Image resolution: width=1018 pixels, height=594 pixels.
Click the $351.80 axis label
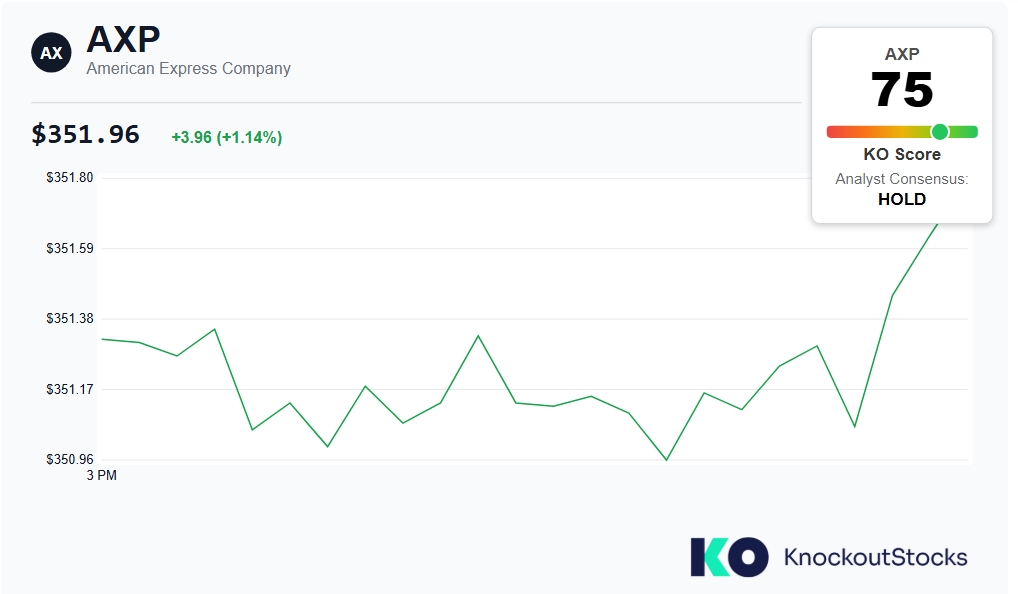pos(69,177)
